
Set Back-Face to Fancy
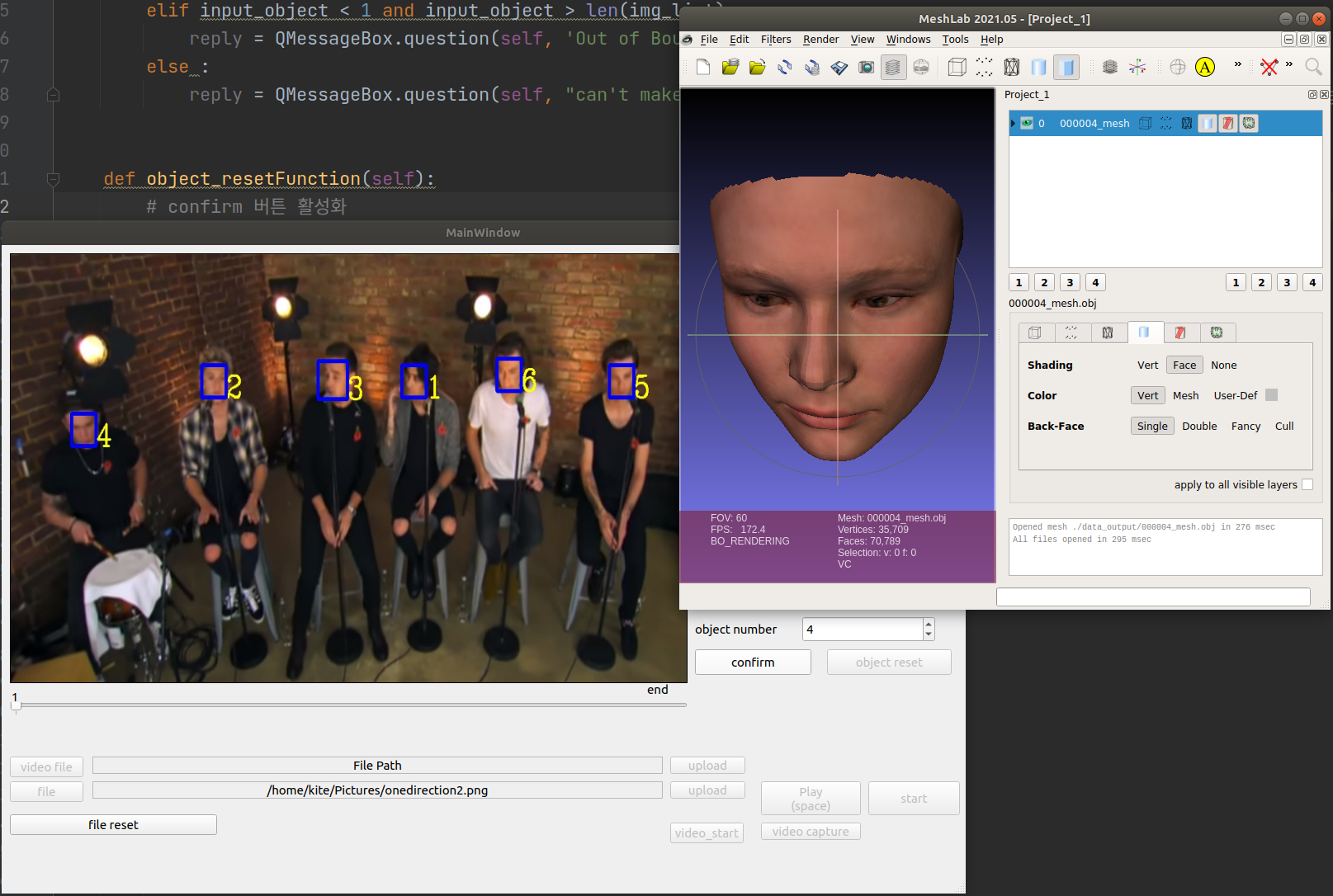pos(1246,426)
